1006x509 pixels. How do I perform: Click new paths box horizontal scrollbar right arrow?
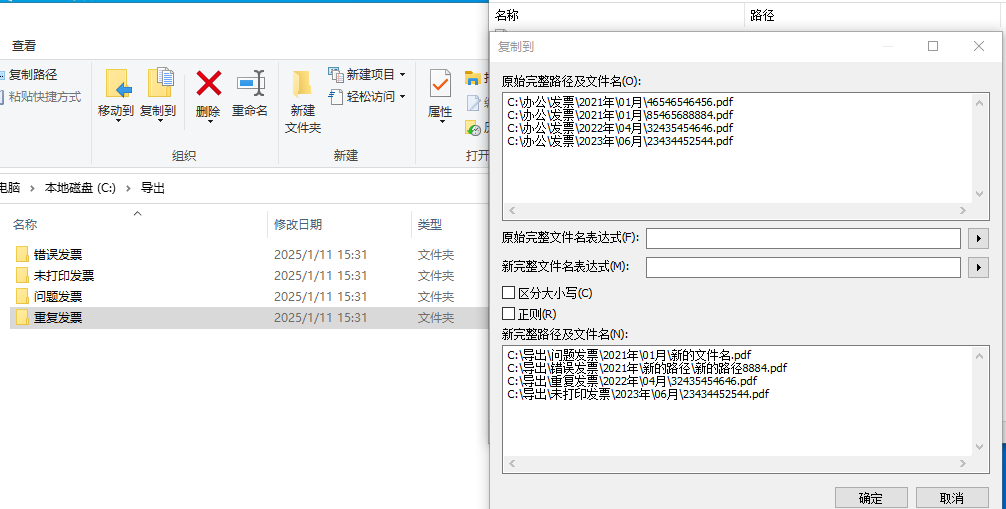tap(962, 463)
